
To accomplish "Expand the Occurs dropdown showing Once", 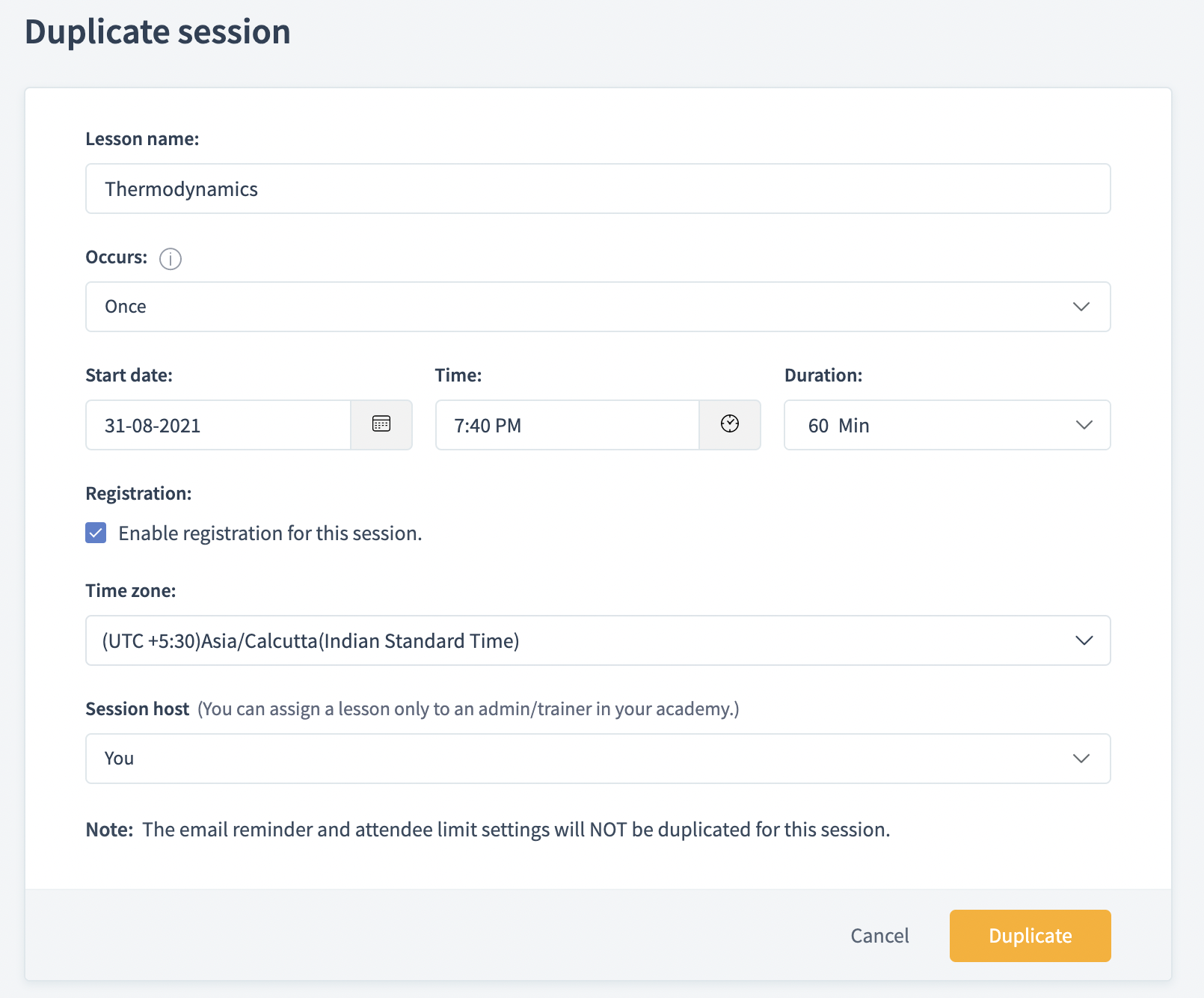I will pyautogui.click(x=583, y=307).
